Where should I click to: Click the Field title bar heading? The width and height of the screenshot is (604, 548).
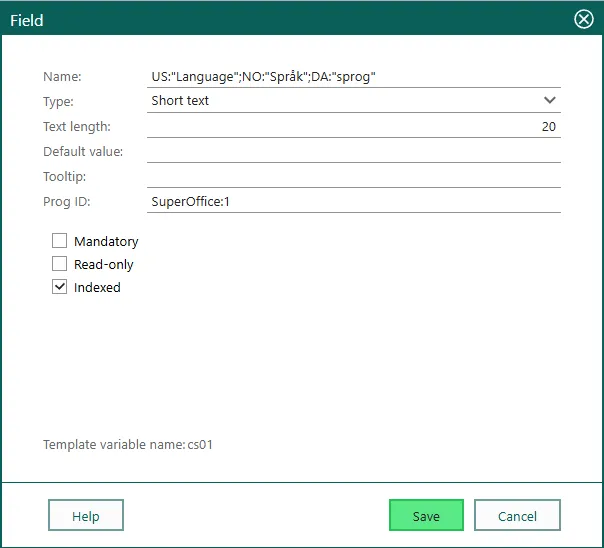27,20
